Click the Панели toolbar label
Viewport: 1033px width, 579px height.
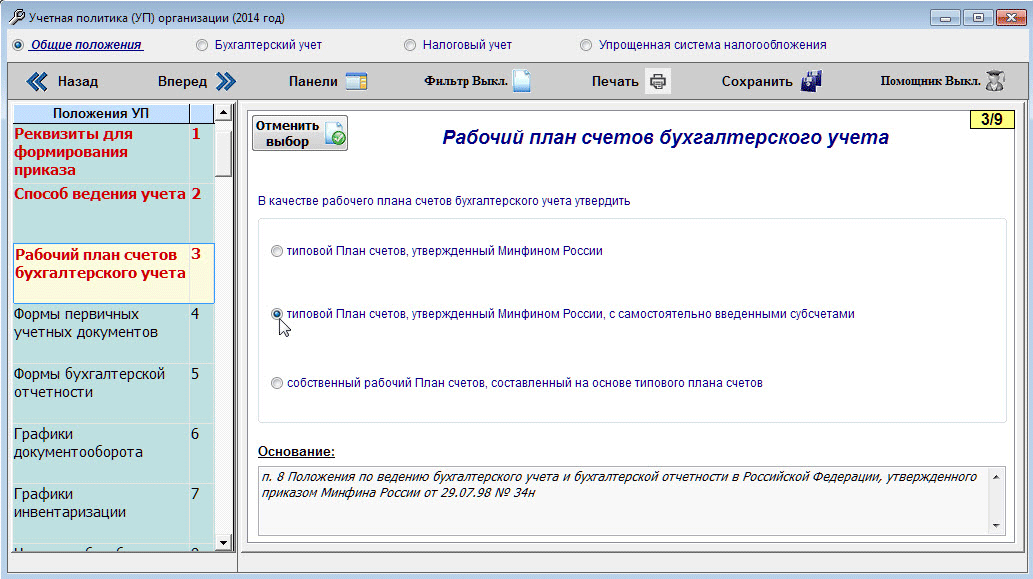[x=313, y=82]
